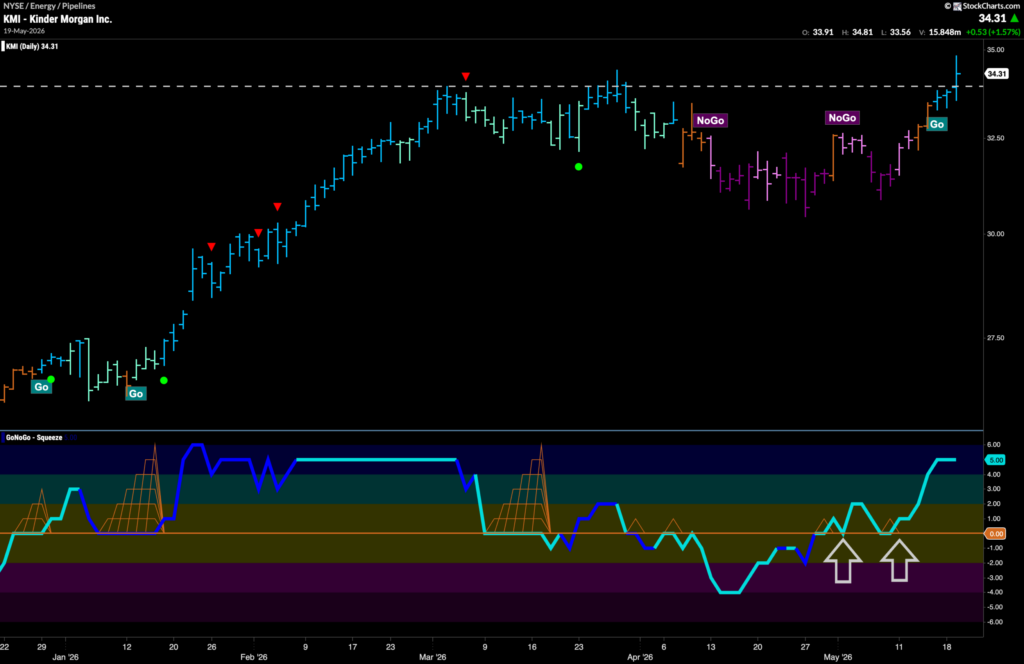Click the Feb '26 date axis label

253,657
